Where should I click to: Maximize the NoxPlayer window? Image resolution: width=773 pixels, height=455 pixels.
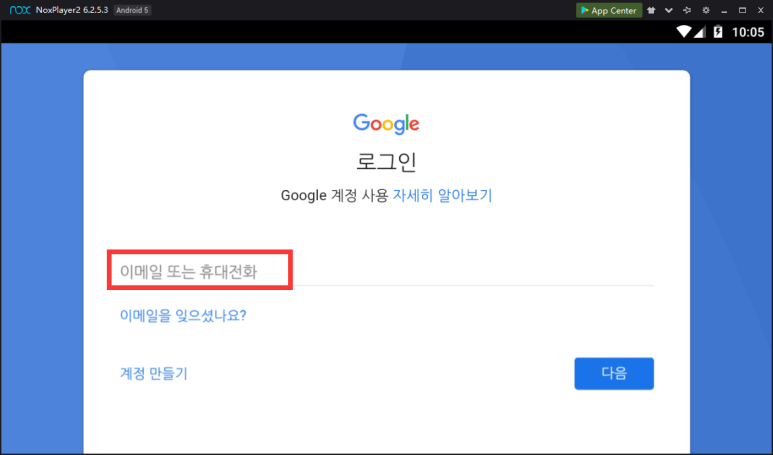tap(742, 10)
